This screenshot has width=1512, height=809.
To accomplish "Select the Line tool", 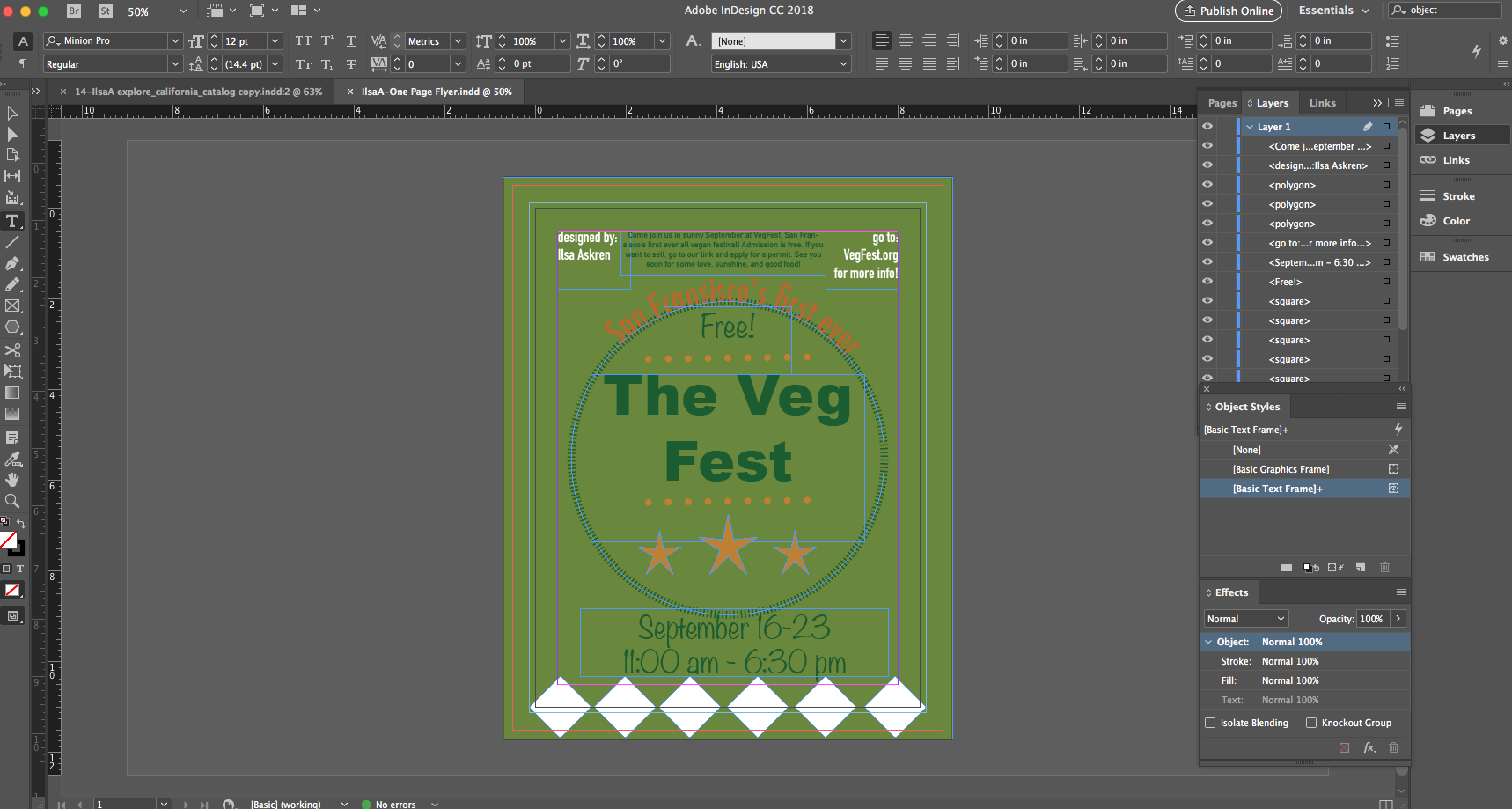I will [12, 241].
